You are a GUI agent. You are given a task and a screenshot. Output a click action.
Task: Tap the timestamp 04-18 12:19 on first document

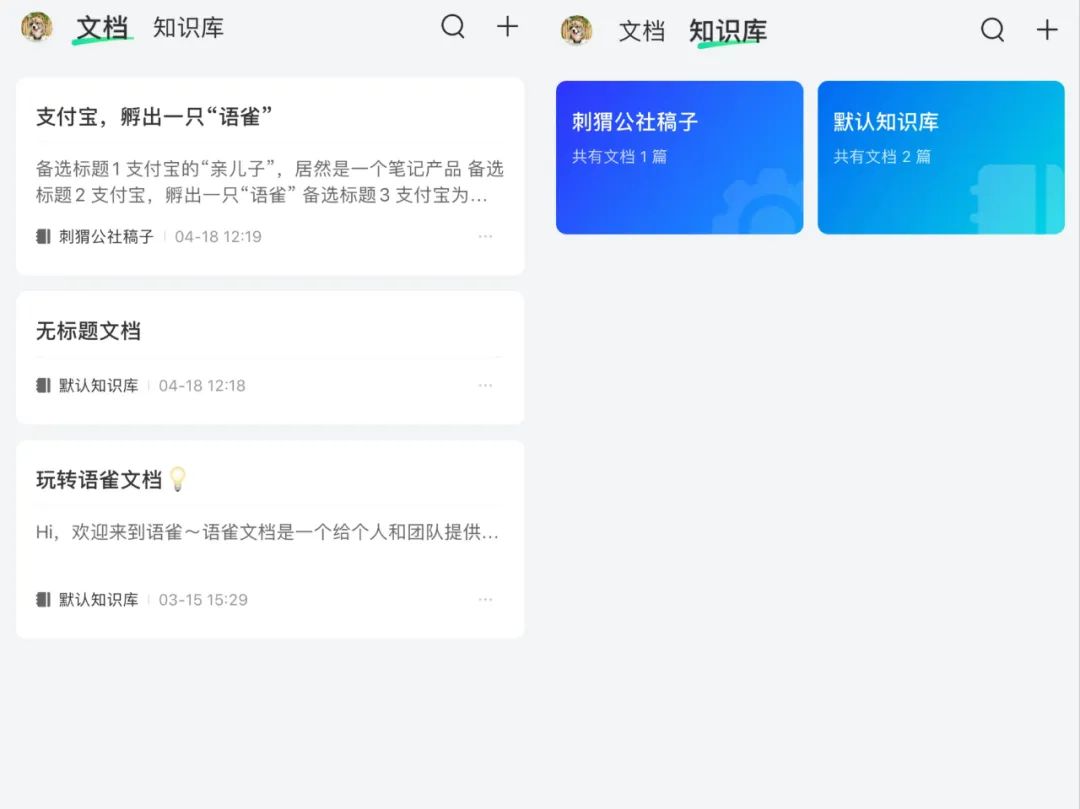pyautogui.click(x=218, y=236)
